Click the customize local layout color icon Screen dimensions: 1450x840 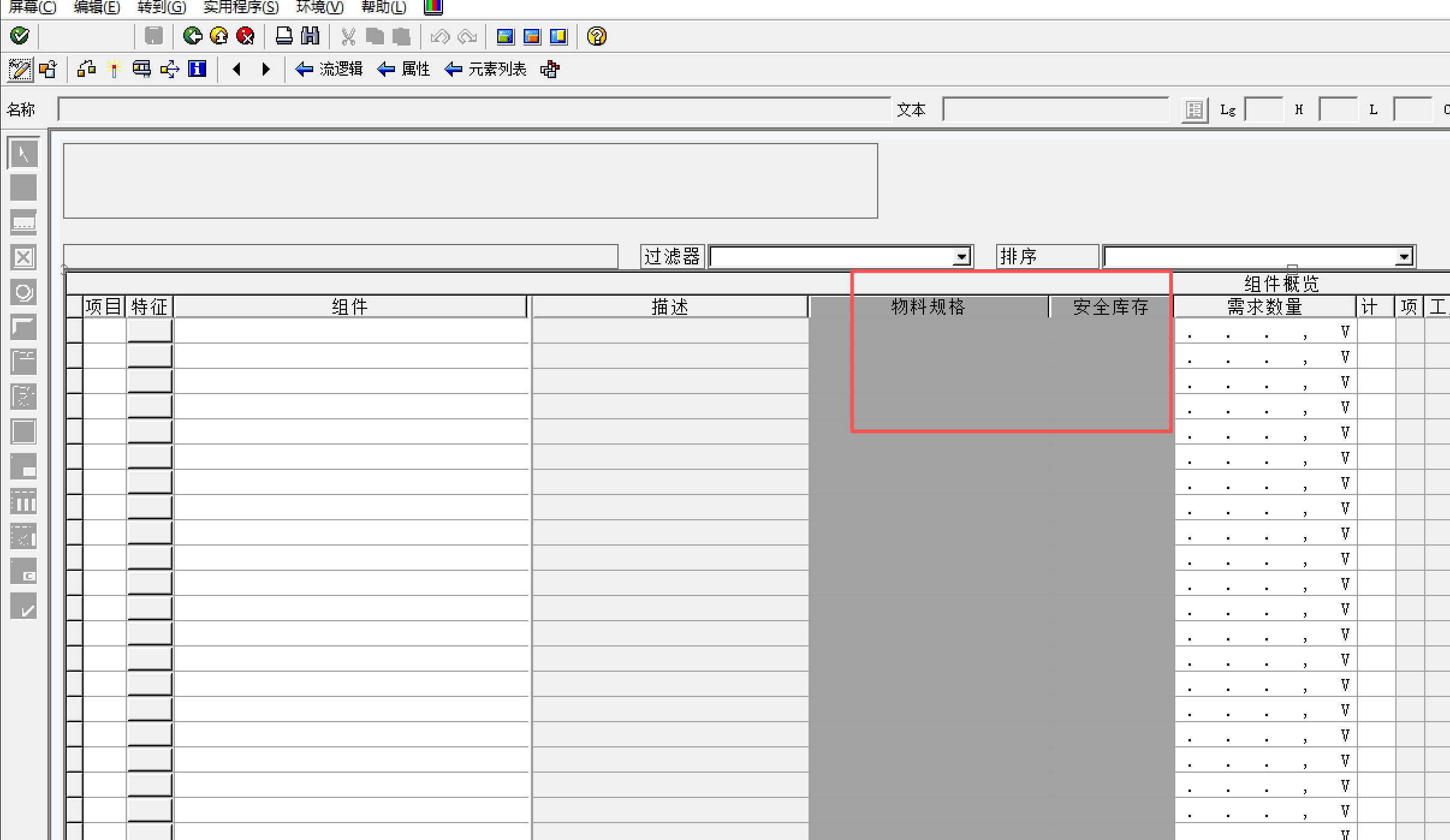433,7
